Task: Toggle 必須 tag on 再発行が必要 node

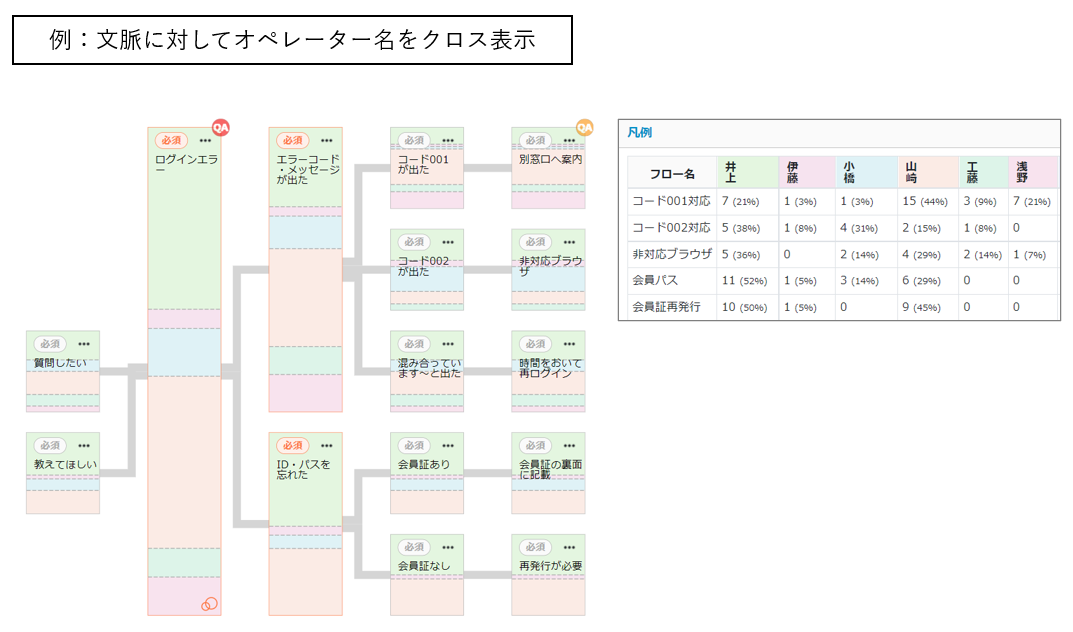Action: [535, 547]
